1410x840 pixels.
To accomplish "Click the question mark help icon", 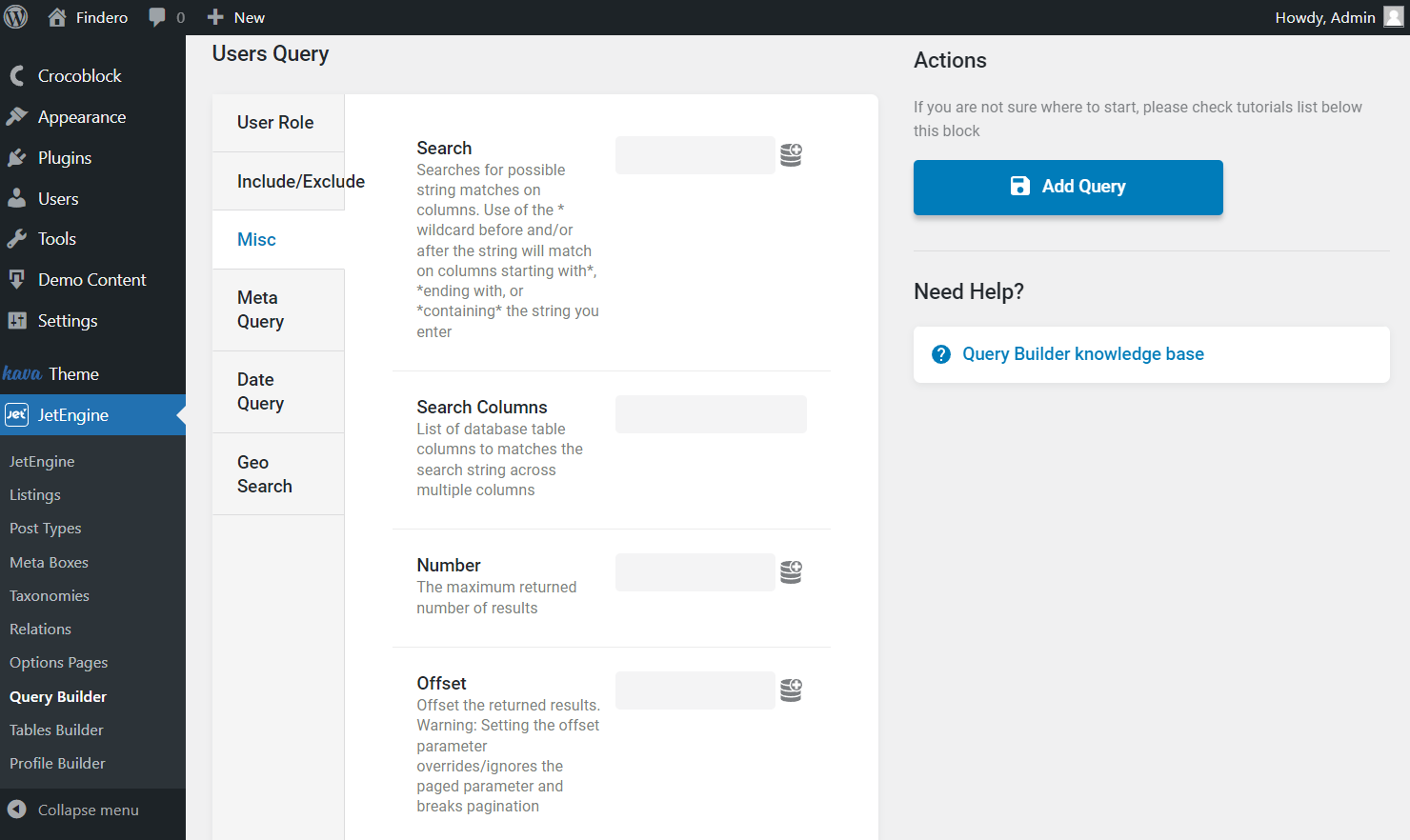I will (x=941, y=354).
